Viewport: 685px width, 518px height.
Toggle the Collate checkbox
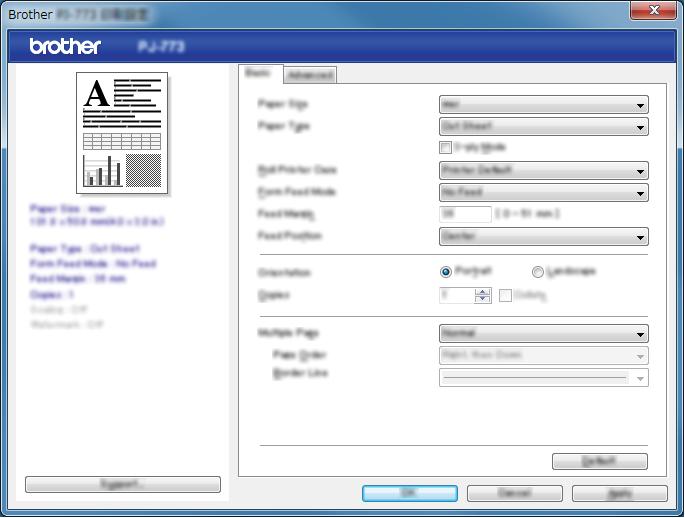[505, 295]
